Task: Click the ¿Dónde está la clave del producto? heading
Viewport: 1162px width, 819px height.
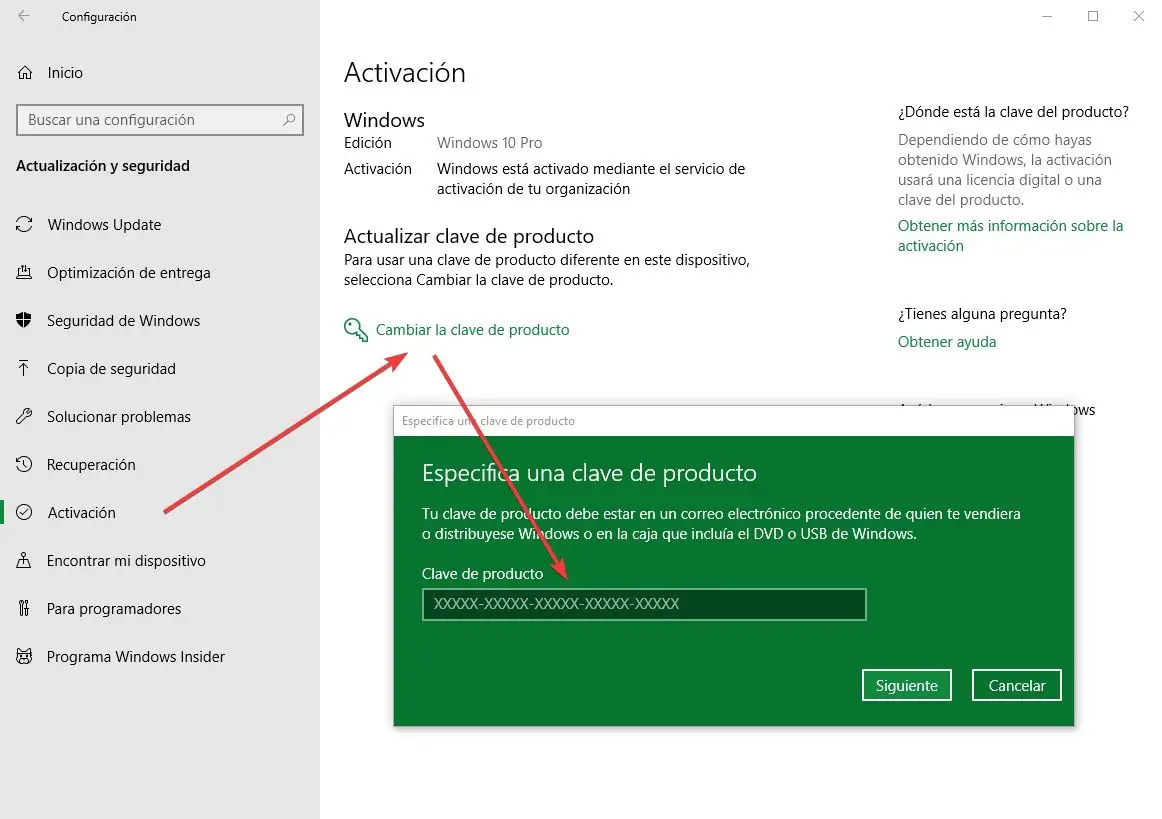Action: tap(1013, 112)
